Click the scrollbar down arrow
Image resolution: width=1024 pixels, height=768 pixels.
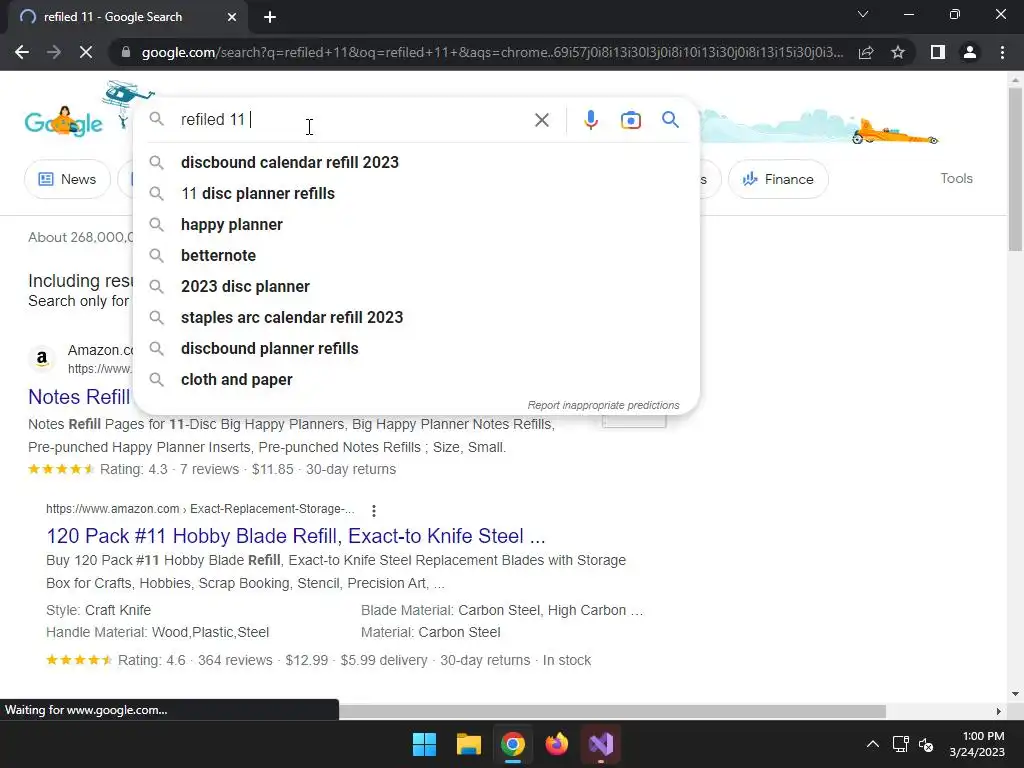(x=1015, y=694)
